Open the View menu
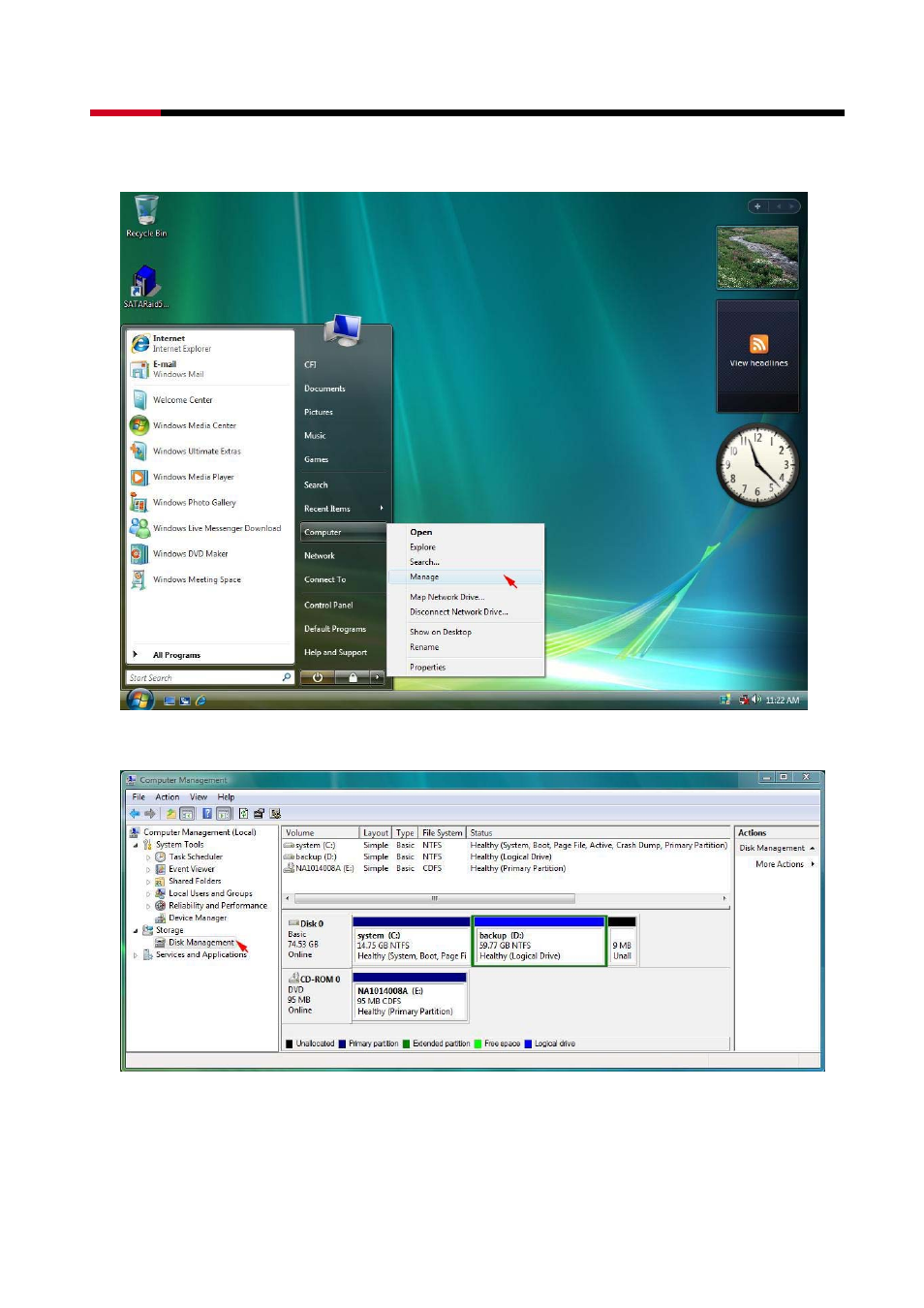Image resolution: width=924 pixels, height=1308 pixels. click(x=199, y=797)
